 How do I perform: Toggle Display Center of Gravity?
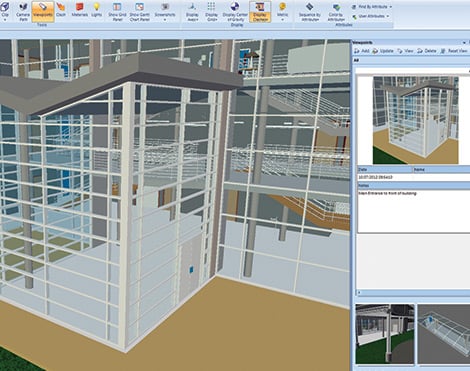(x=235, y=11)
